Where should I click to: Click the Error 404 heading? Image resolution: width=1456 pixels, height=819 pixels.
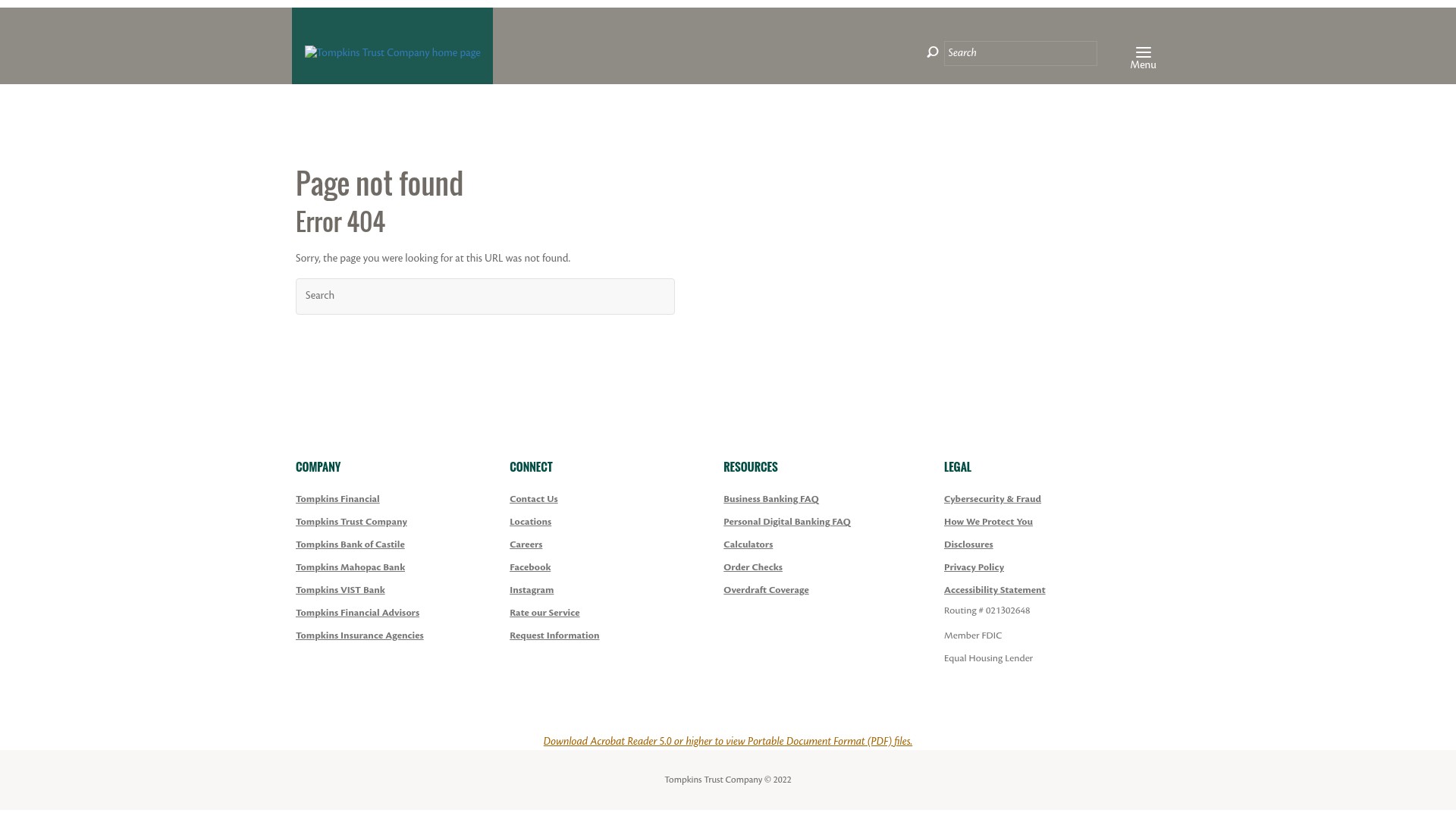pyautogui.click(x=340, y=222)
